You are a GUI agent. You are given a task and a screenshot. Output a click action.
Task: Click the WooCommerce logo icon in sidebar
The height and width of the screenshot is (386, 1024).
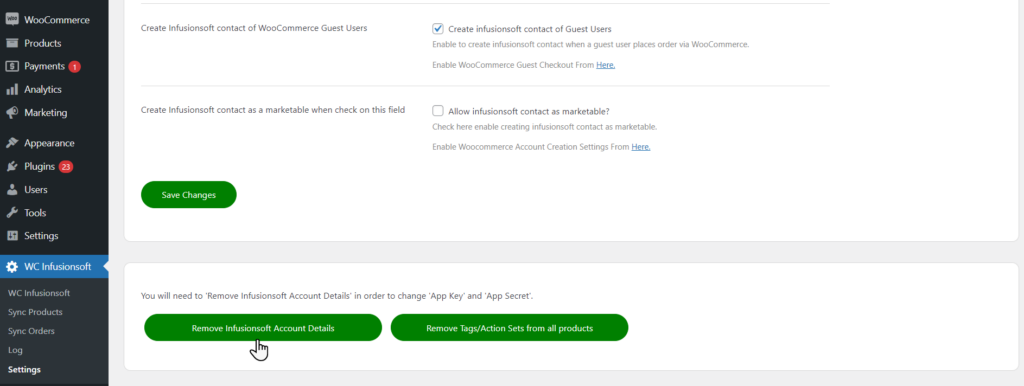tap(12, 20)
